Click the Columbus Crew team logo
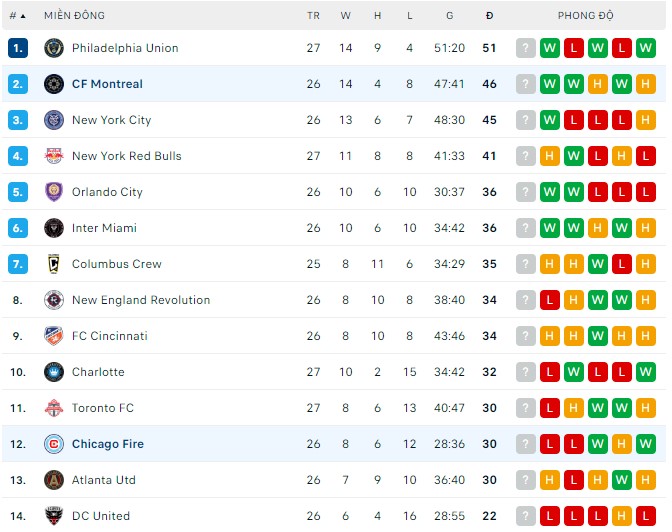The width and height of the screenshot is (672, 532). click(54, 264)
